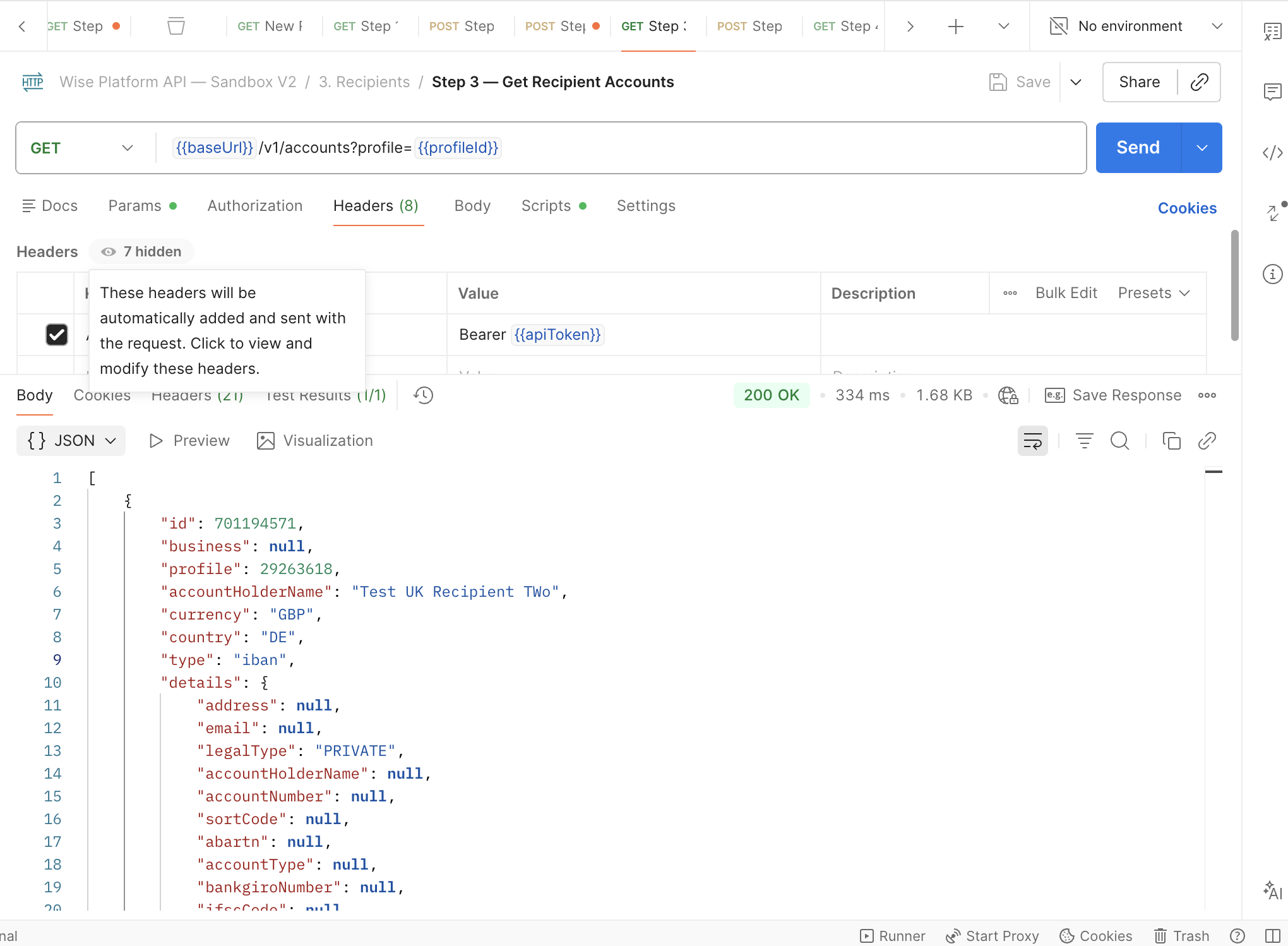Image resolution: width=1288 pixels, height=946 pixels.
Task: Select the response Body tab
Action: point(35,395)
